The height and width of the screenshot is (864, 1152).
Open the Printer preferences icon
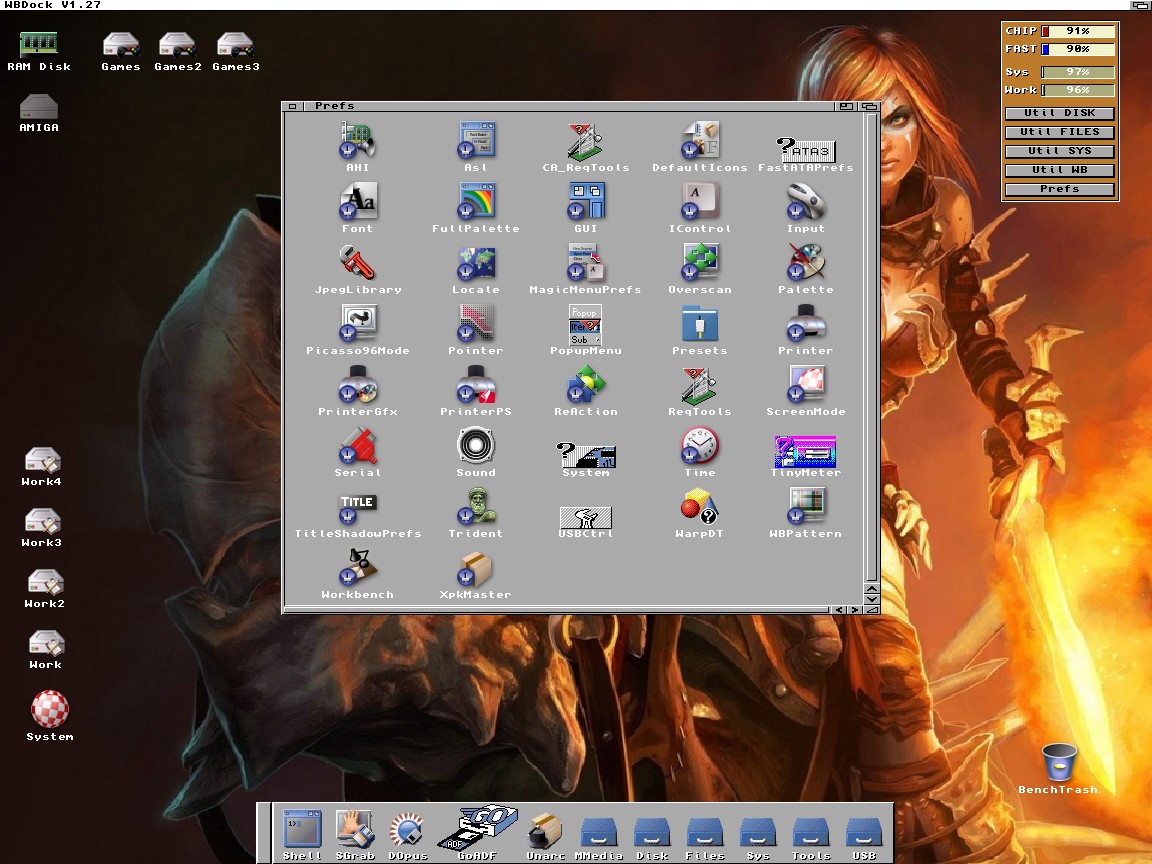coord(805,324)
